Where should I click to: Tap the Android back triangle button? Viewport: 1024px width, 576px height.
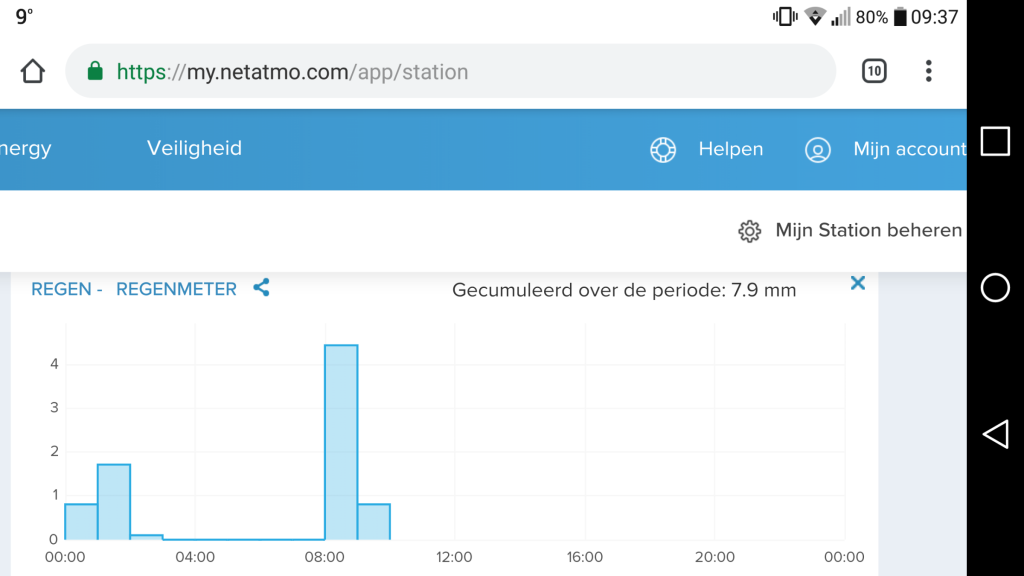pyautogui.click(x=995, y=434)
